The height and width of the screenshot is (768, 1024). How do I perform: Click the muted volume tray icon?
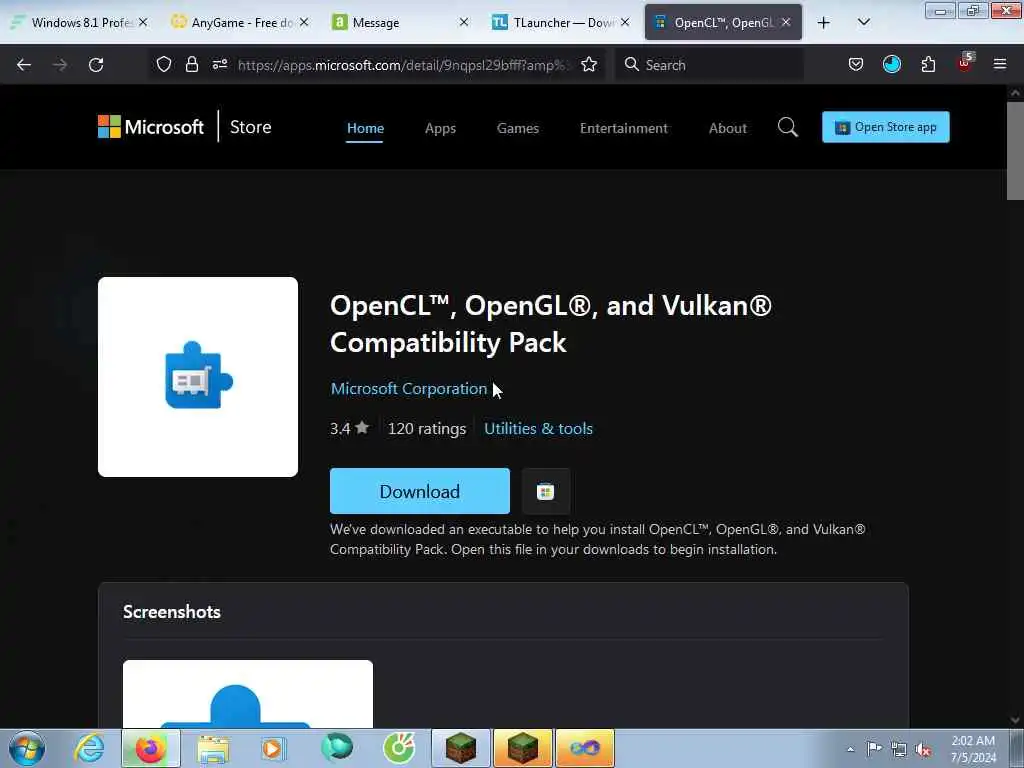pos(923,749)
